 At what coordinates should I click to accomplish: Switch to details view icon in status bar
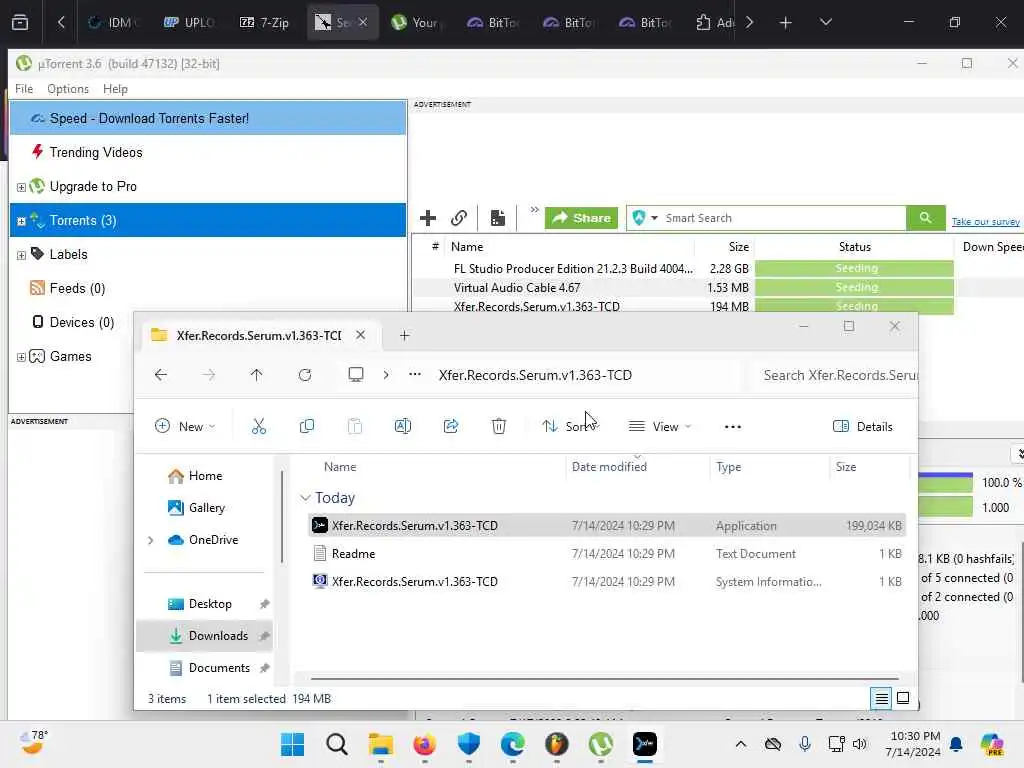pos(881,699)
